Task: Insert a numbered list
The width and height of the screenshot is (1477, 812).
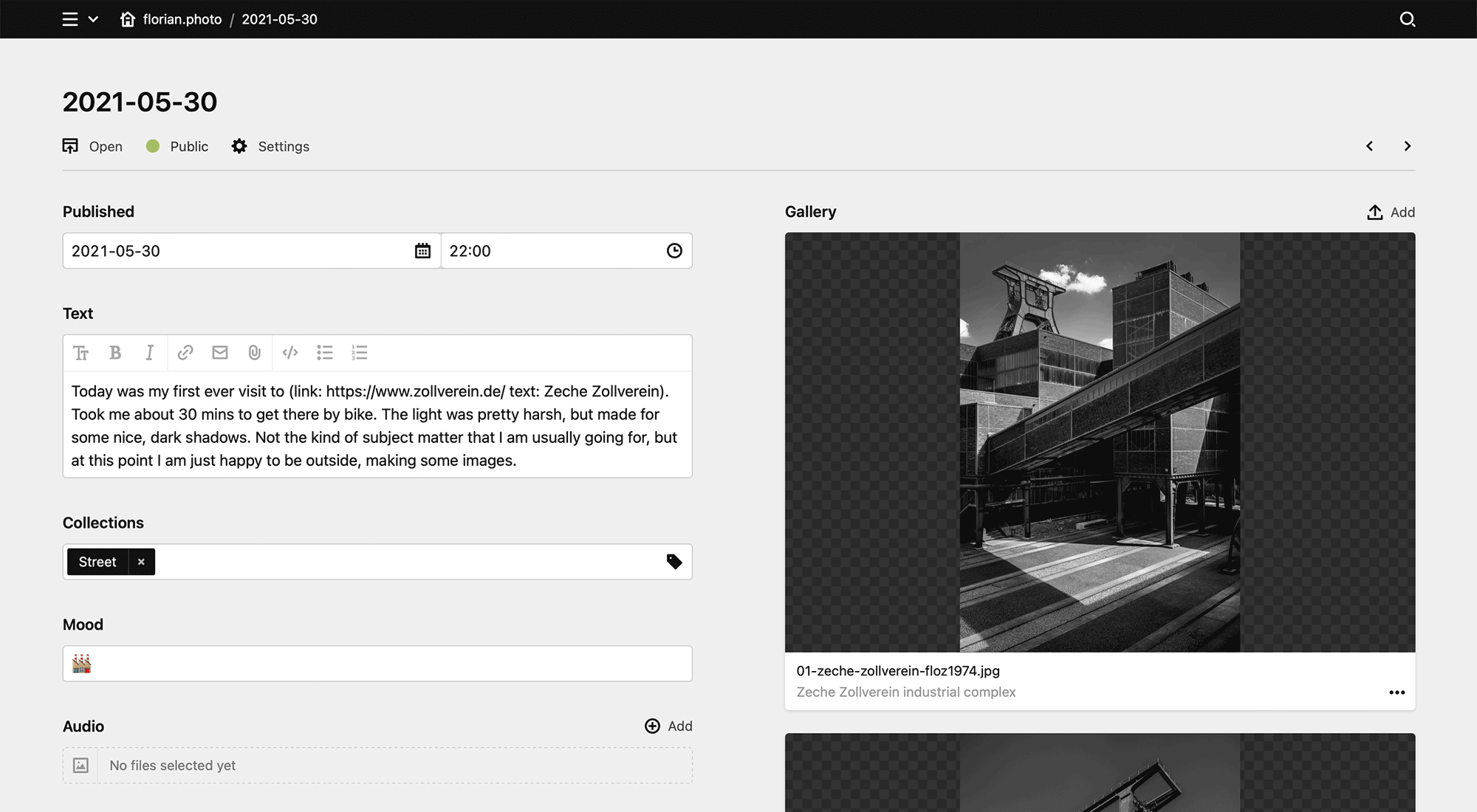Action: click(x=360, y=353)
